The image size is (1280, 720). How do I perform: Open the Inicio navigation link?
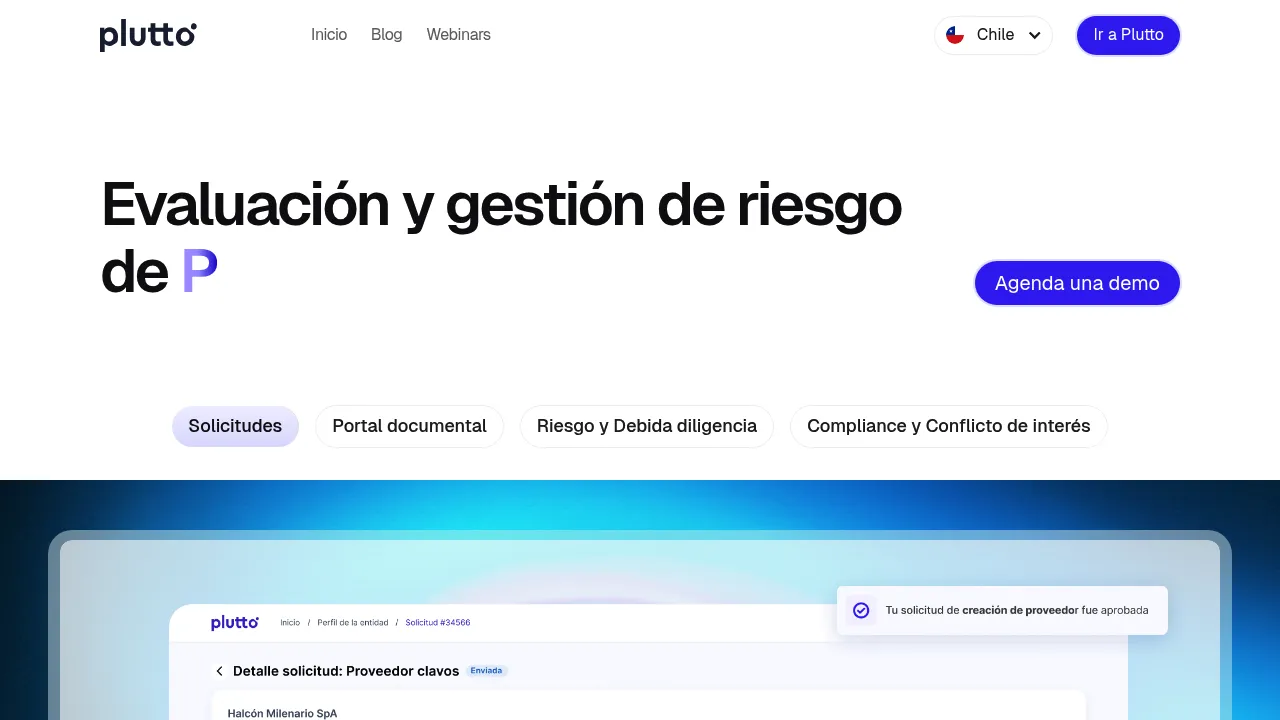(329, 35)
